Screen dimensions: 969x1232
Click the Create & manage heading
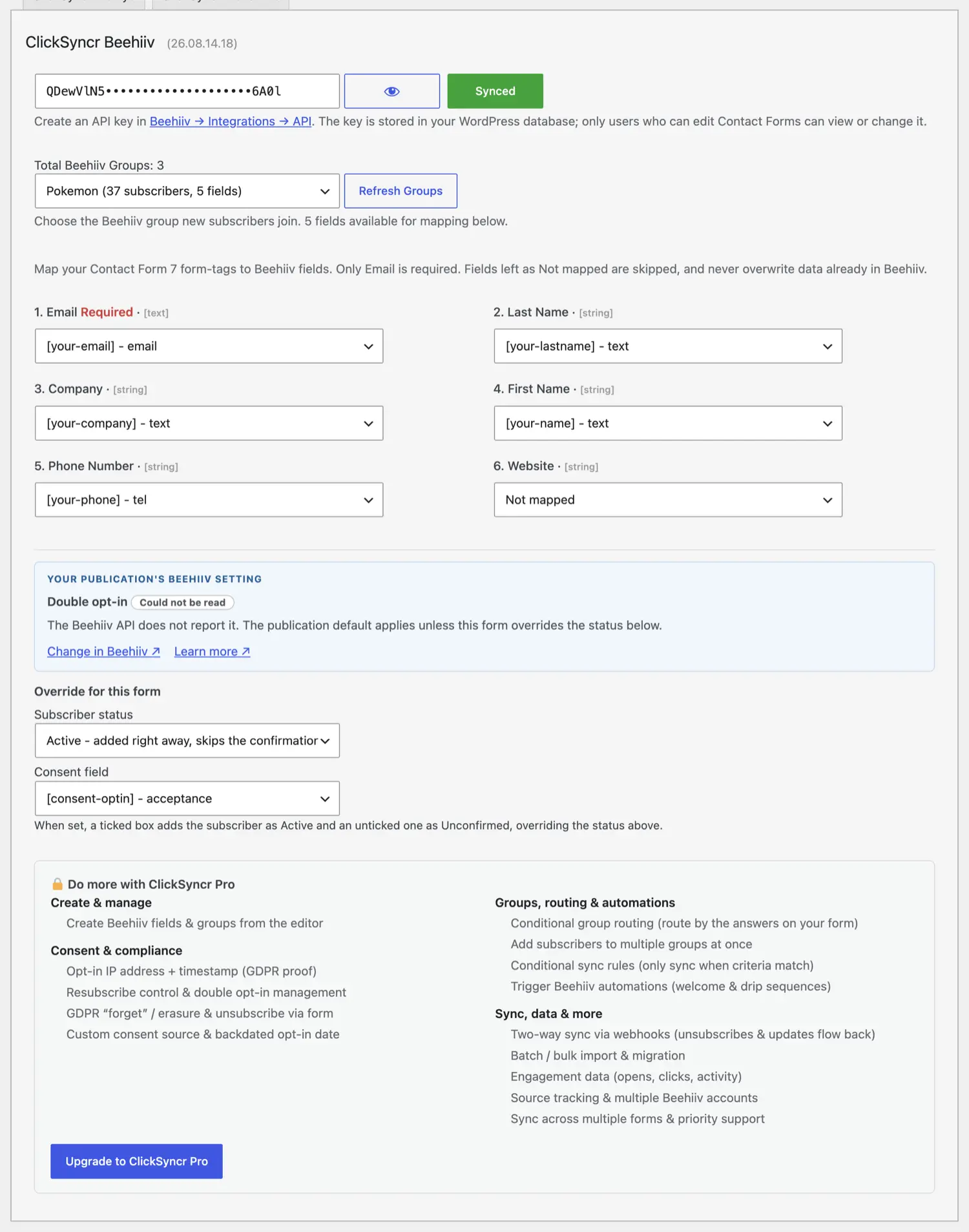(101, 903)
